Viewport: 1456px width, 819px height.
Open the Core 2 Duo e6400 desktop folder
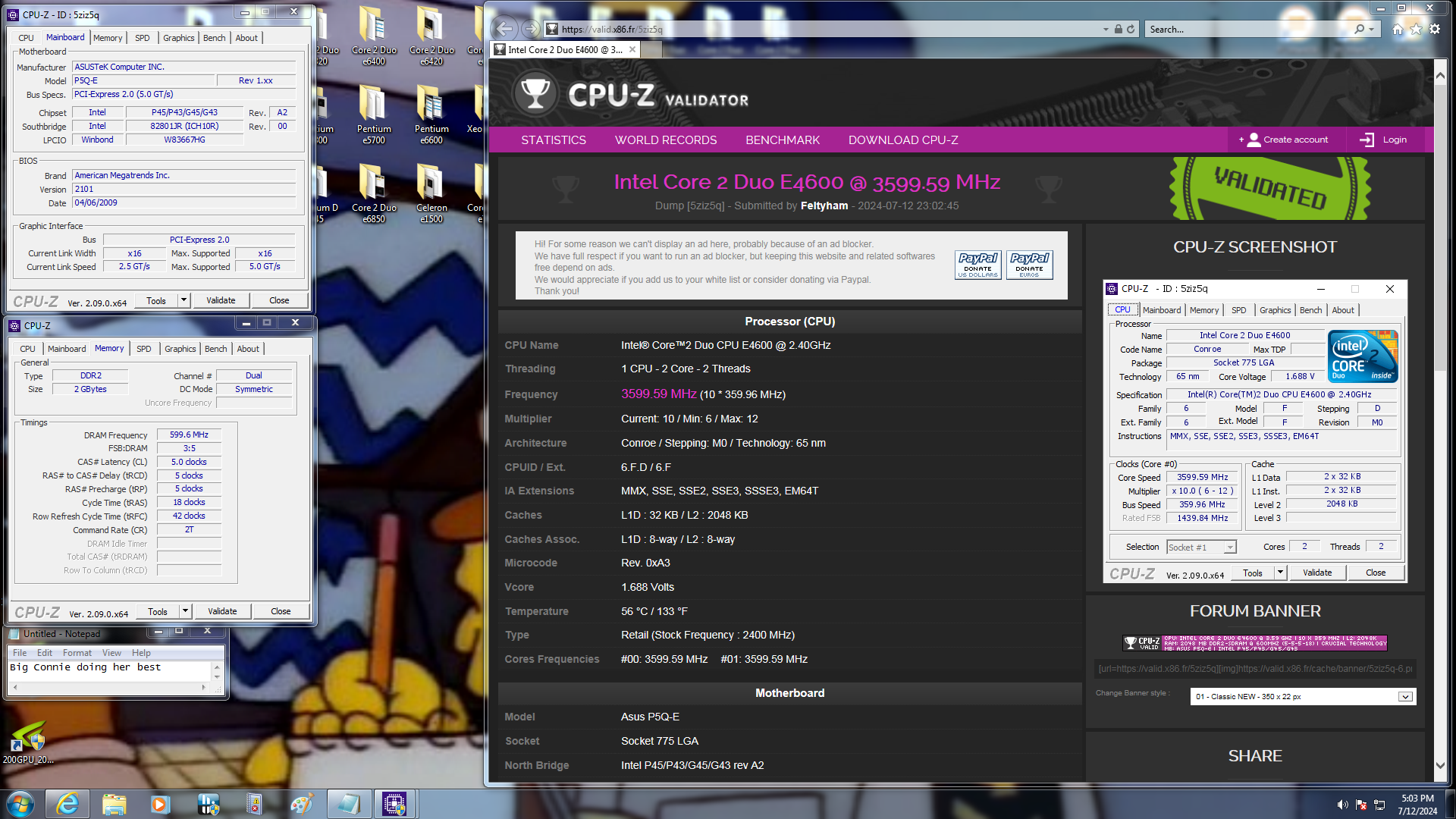tap(374, 36)
